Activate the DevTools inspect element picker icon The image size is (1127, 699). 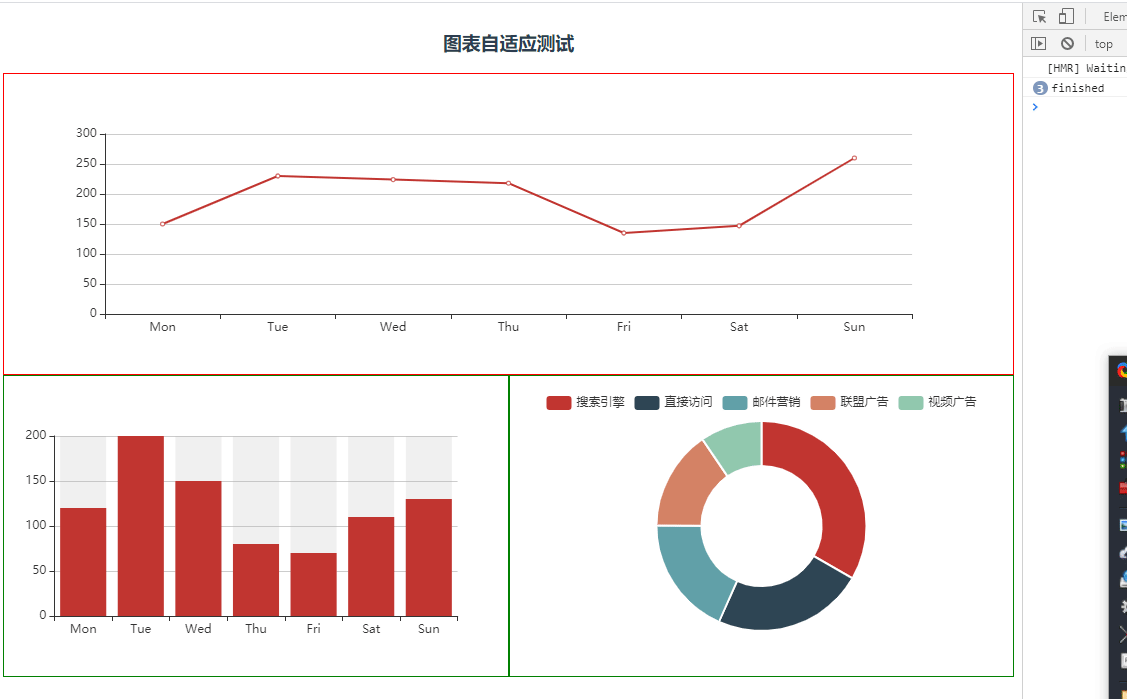click(1039, 17)
